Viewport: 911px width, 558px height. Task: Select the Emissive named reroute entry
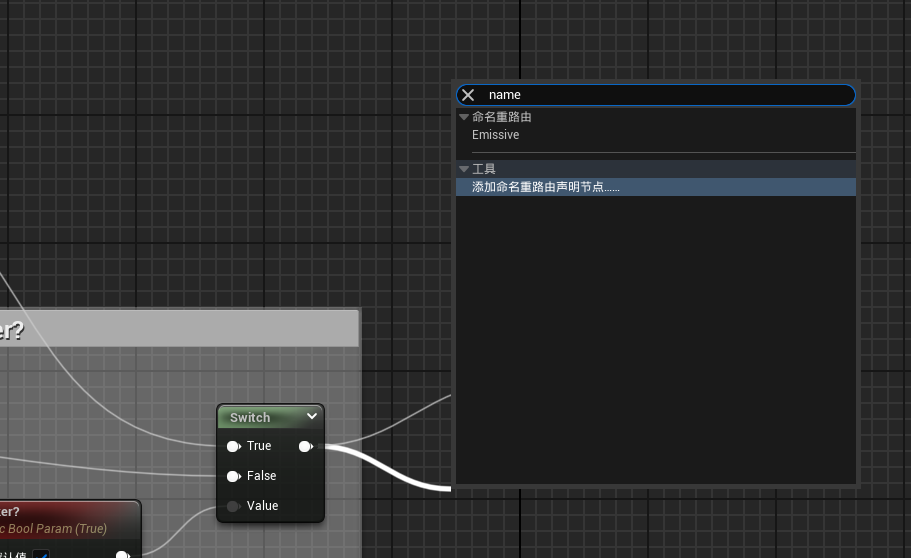coord(496,135)
